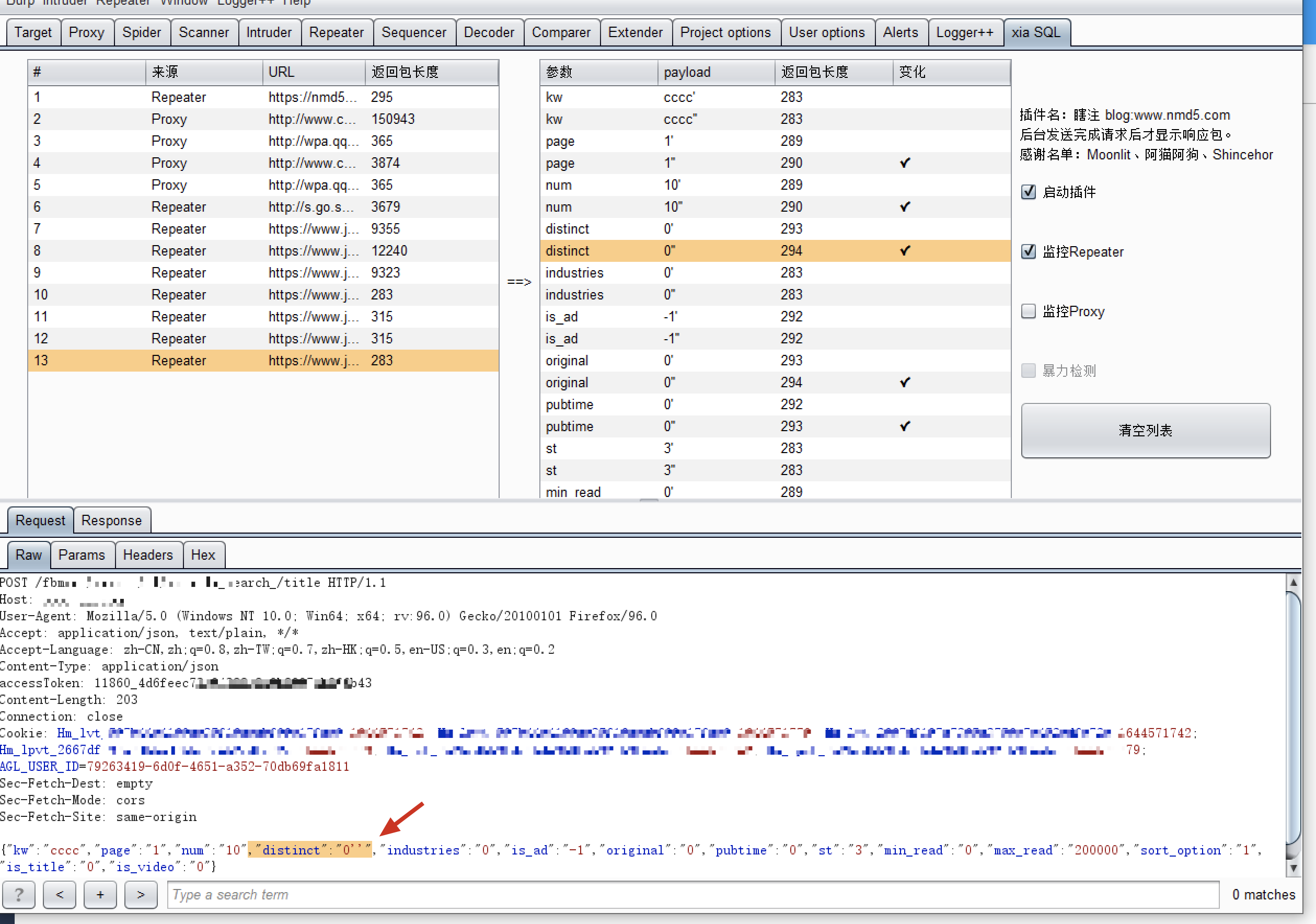
Task: Select row 6 http://s.go.s... entry
Action: (263, 206)
